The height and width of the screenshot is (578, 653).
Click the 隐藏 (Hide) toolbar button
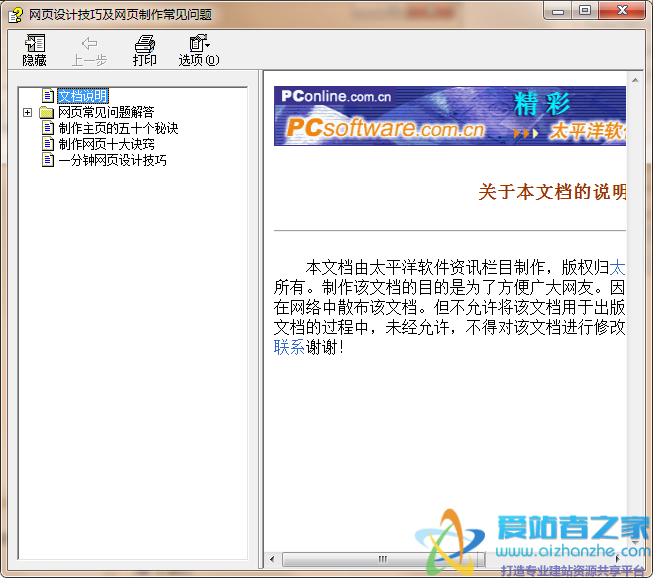pos(34,50)
